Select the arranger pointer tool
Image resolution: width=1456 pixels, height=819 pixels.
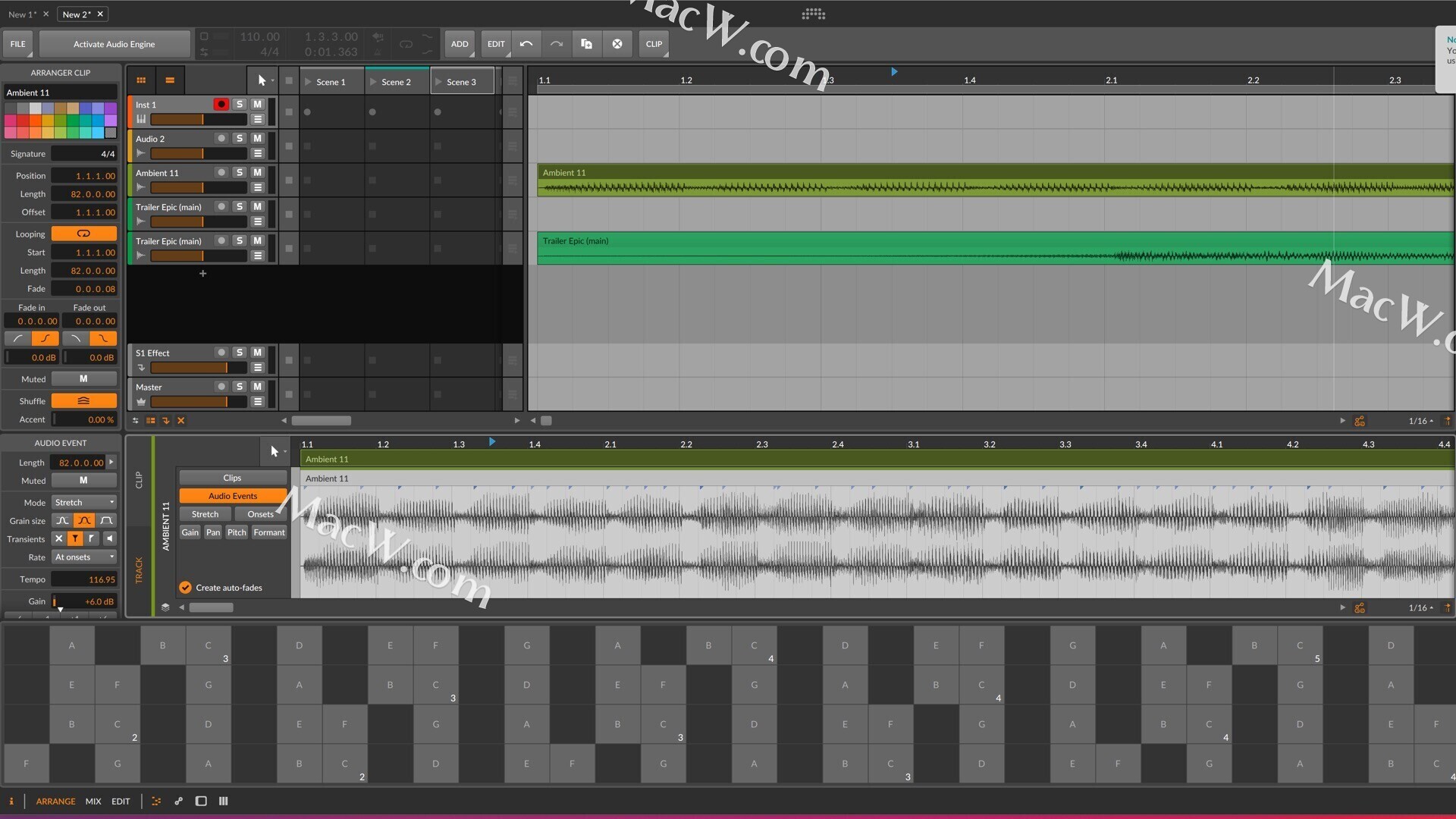click(262, 80)
